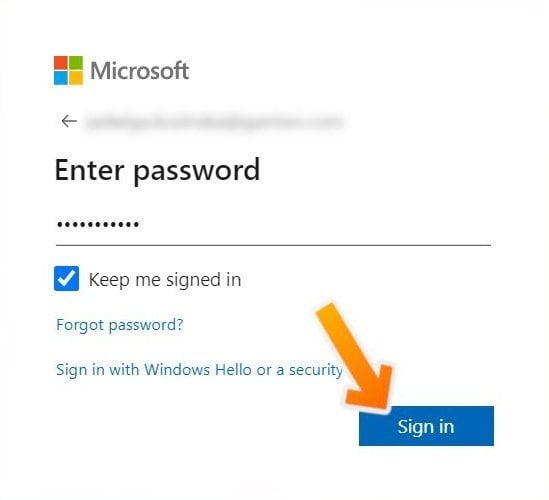Toggle via the Keep me signed in label
Viewport: 549px width, 500px height.
165,280
